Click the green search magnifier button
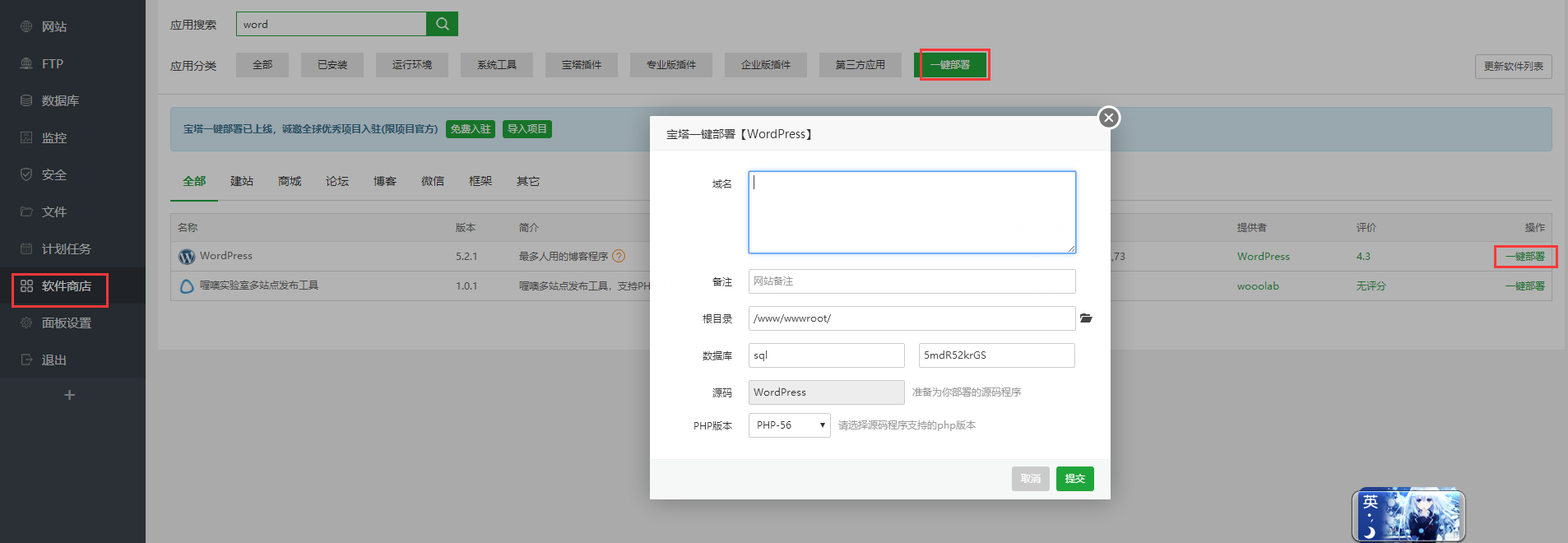The width and height of the screenshot is (1568, 543). [x=442, y=24]
